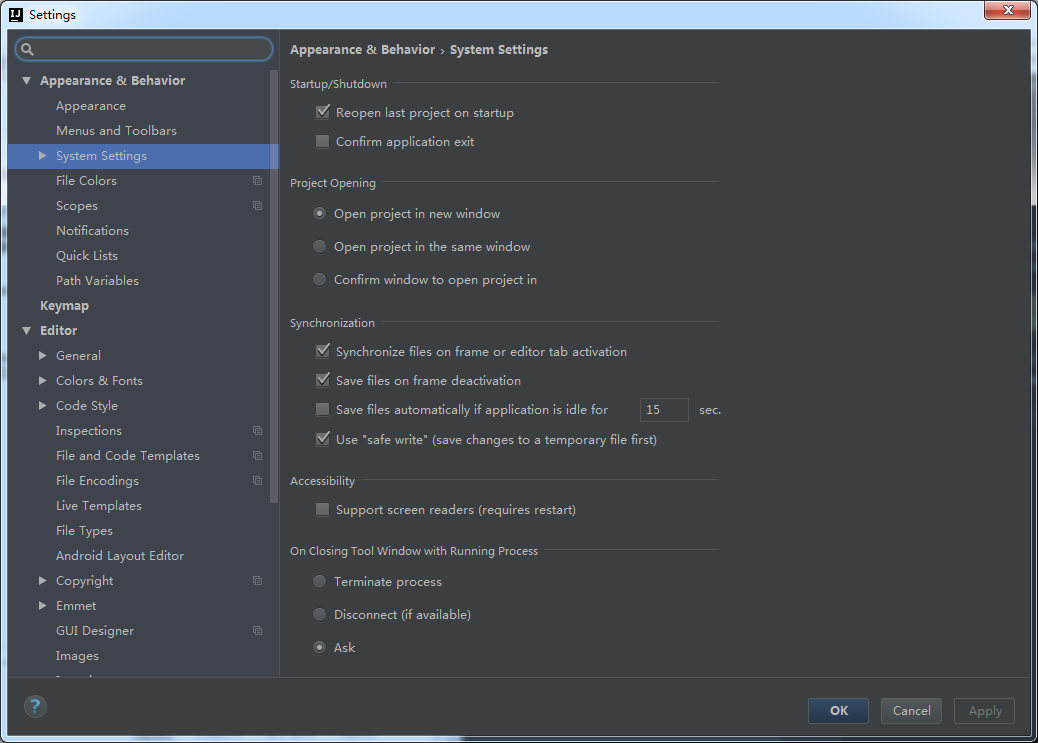
Task: Click inside the settings search field
Action: click(x=144, y=49)
